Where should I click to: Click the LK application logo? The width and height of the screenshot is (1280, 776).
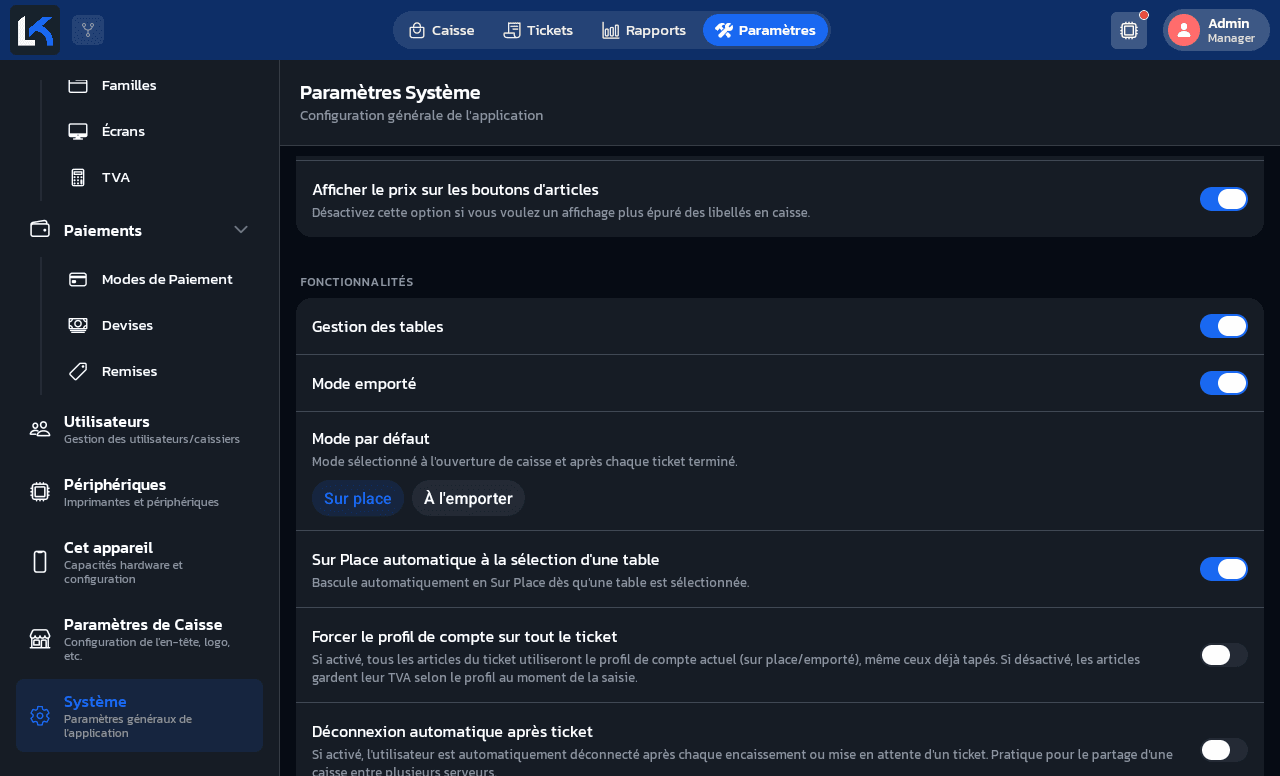[35, 30]
